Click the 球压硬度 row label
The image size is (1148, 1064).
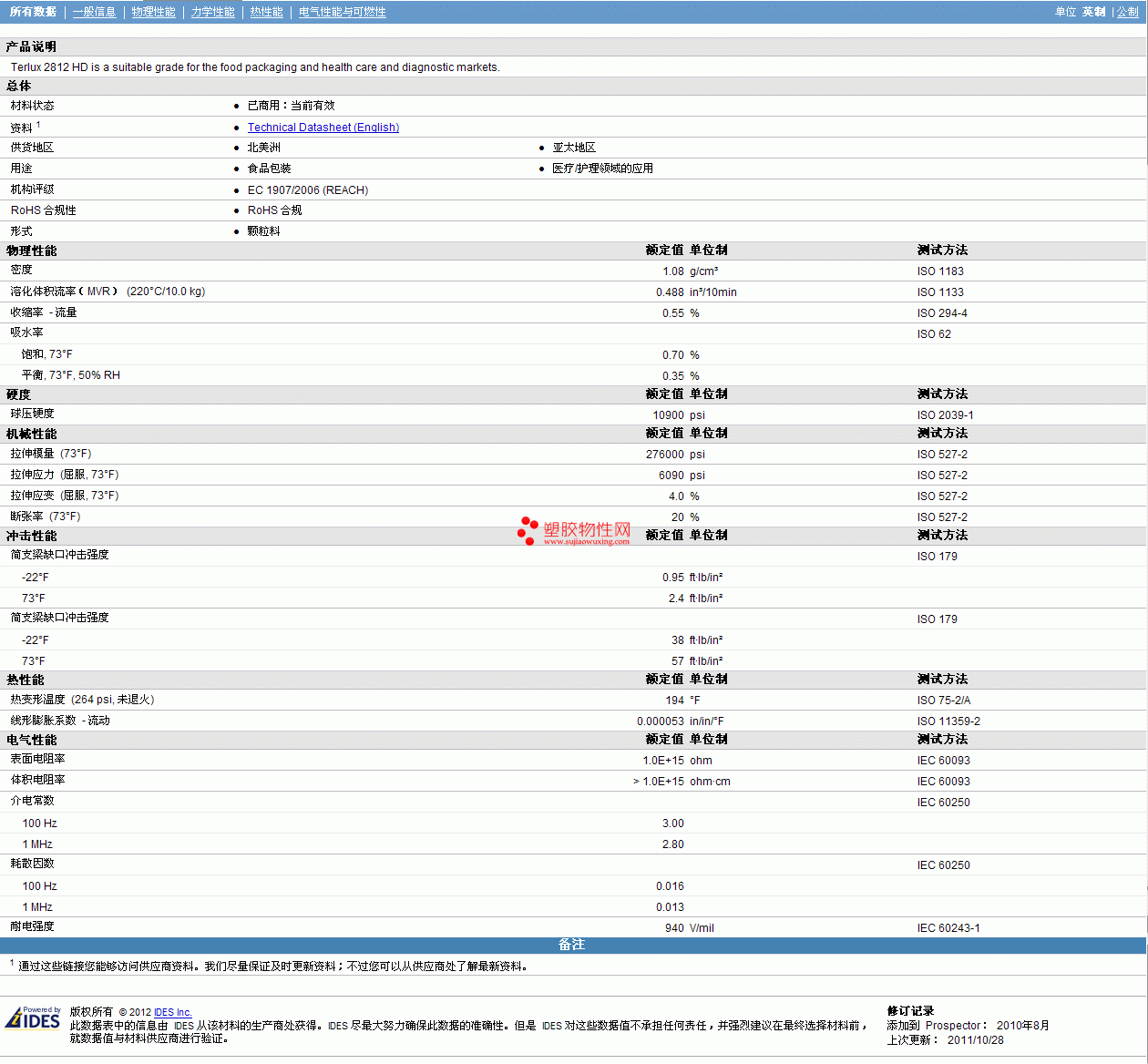point(32,414)
